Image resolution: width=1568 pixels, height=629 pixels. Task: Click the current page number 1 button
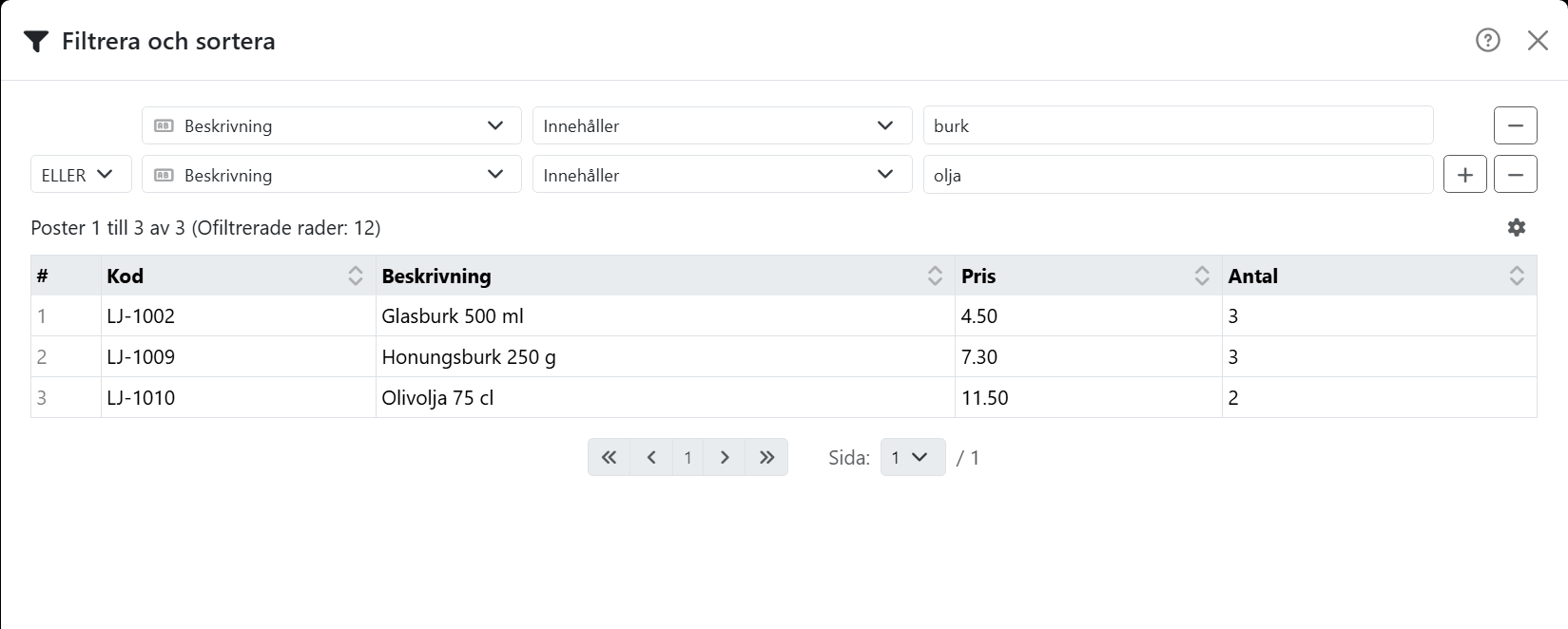(687, 457)
